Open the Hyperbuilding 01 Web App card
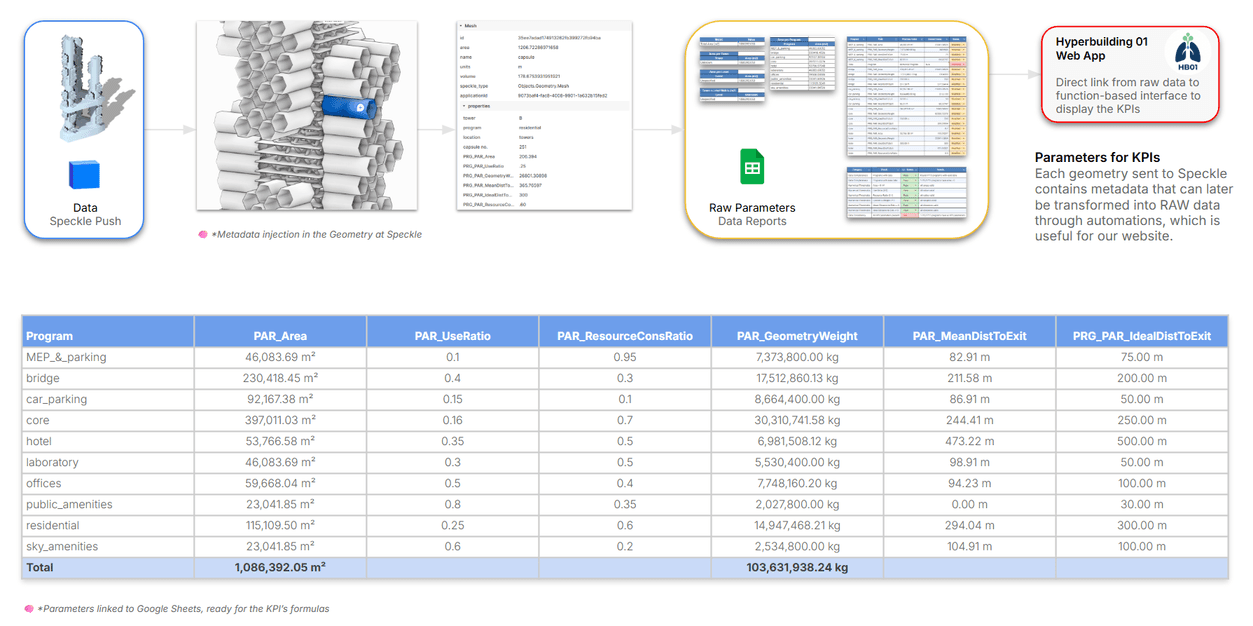Image resolution: width=1253 pixels, height=626 pixels. pyautogui.click(x=1130, y=74)
